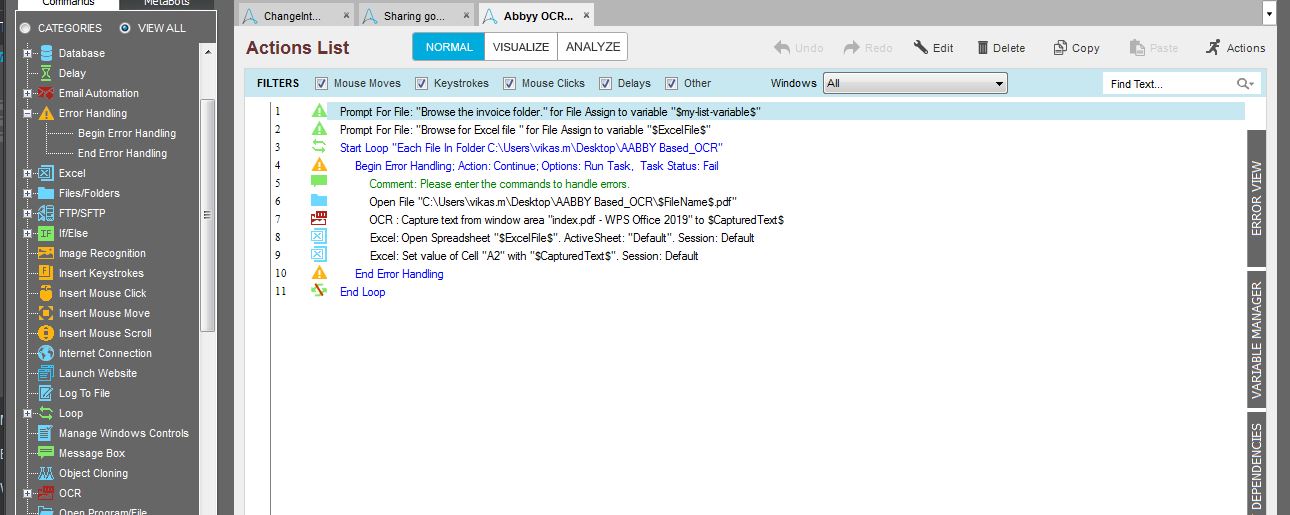Click the Copy icon in toolbar
1290x515 pixels.
[x=1060, y=48]
